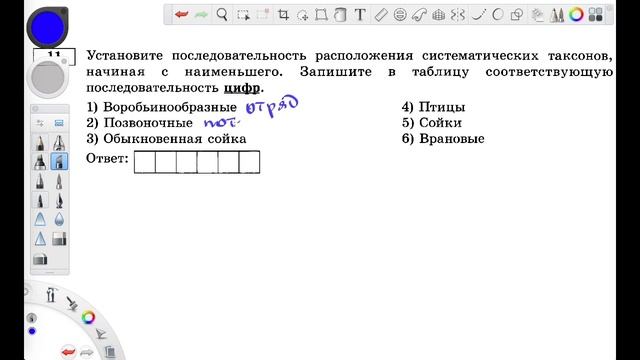Click the text 'Врановые'

pyautogui.click(x=452, y=139)
